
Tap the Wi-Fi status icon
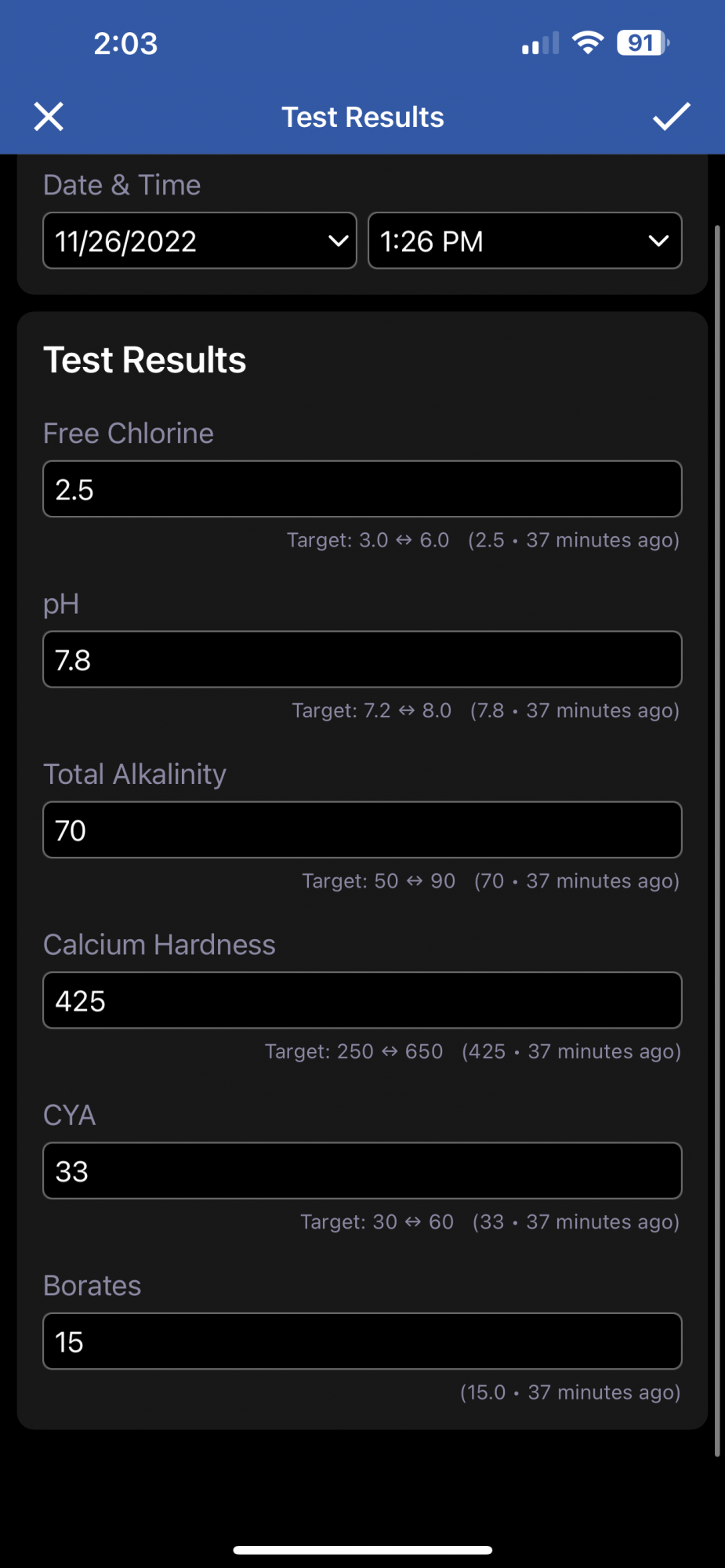coord(588,42)
